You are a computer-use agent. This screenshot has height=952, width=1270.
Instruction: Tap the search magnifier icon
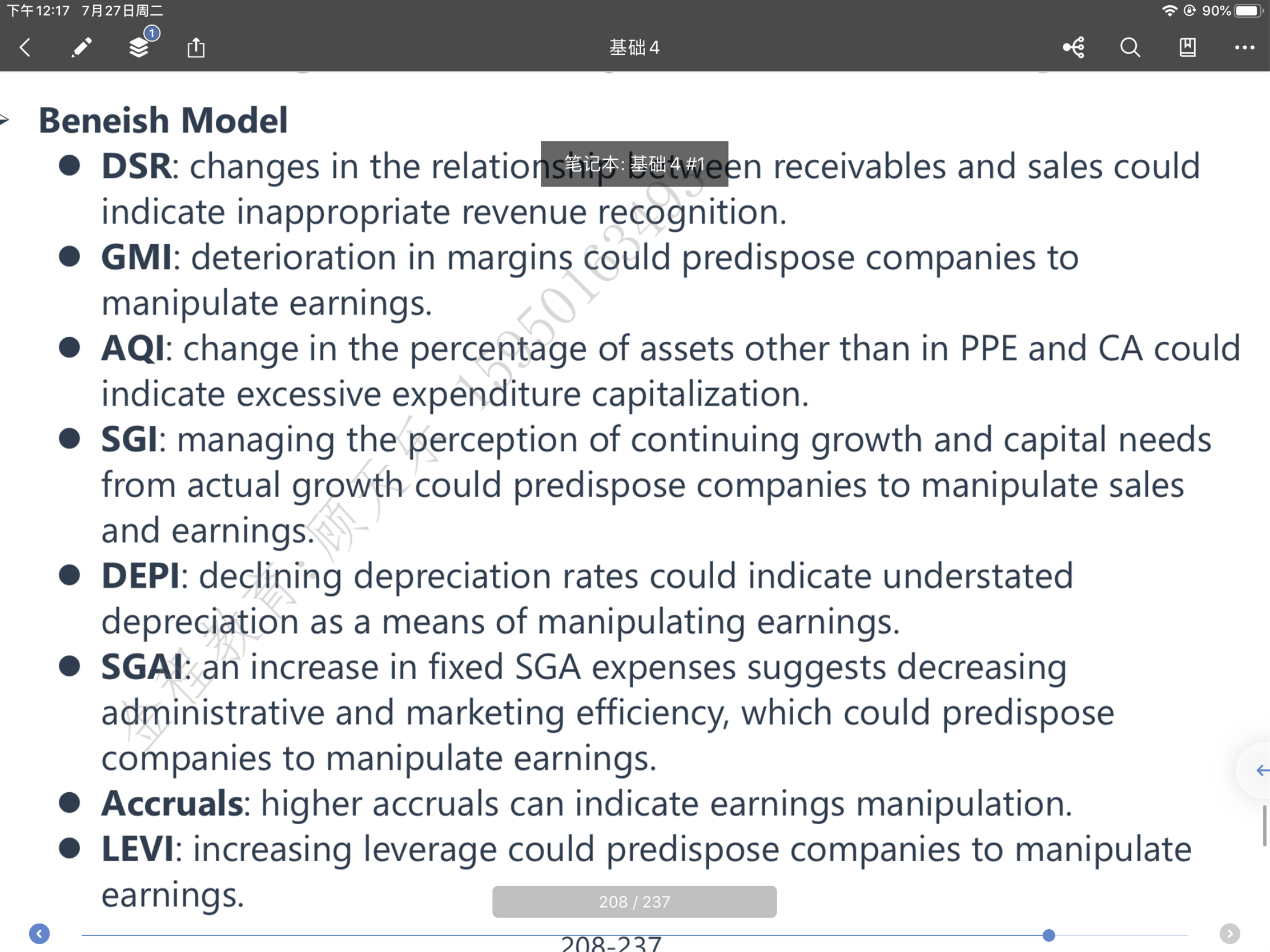(x=1130, y=47)
